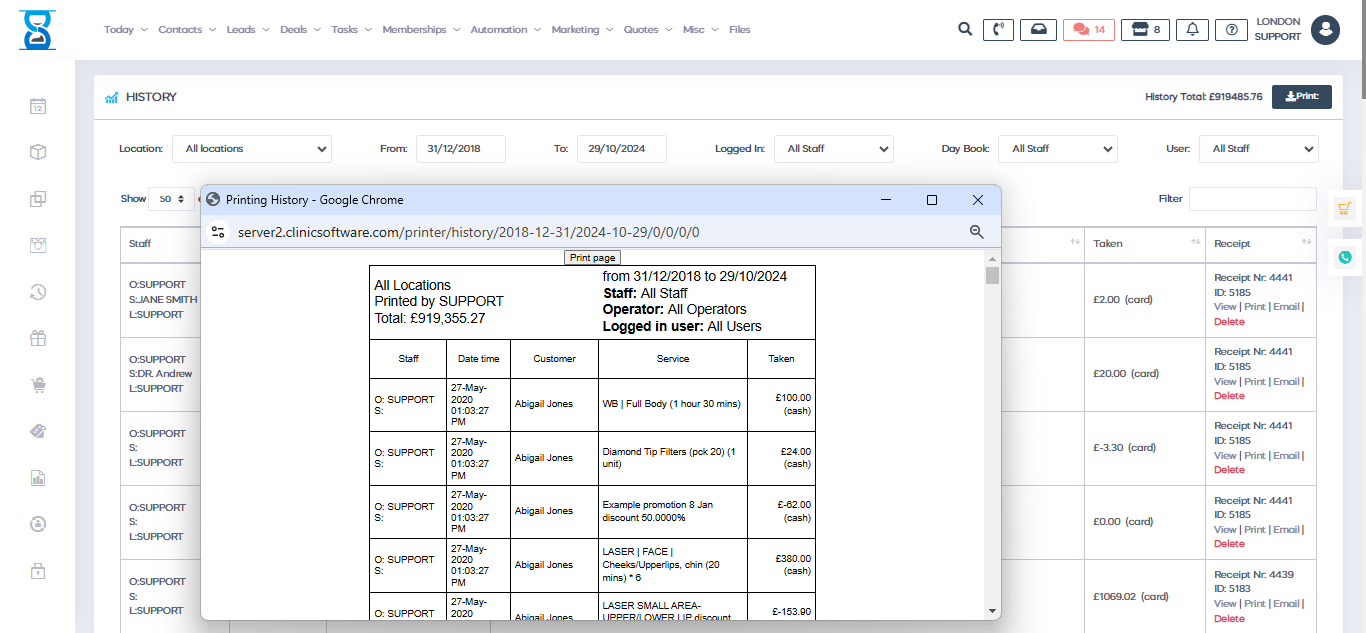The image size is (1366, 633).
Task: Open the help question mark icon
Action: coord(1231,30)
